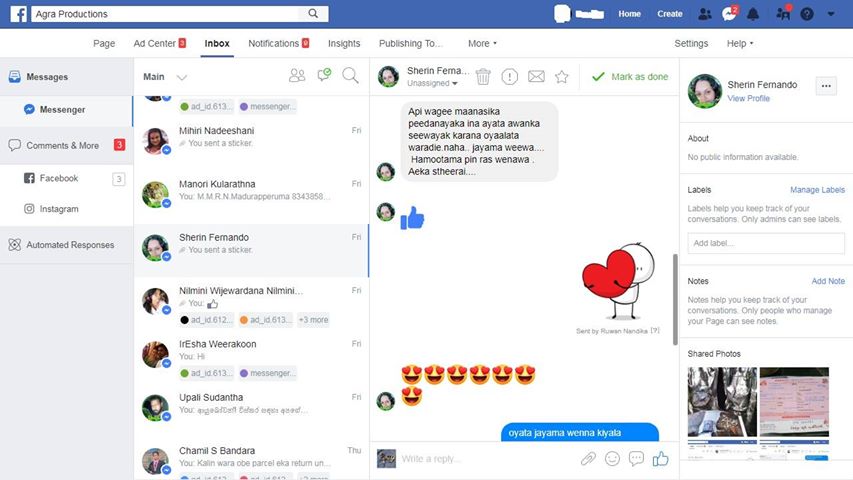This screenshot has width=853, height=480.
Task: Click the chat area vertical scrollbar
Action: 675,299
